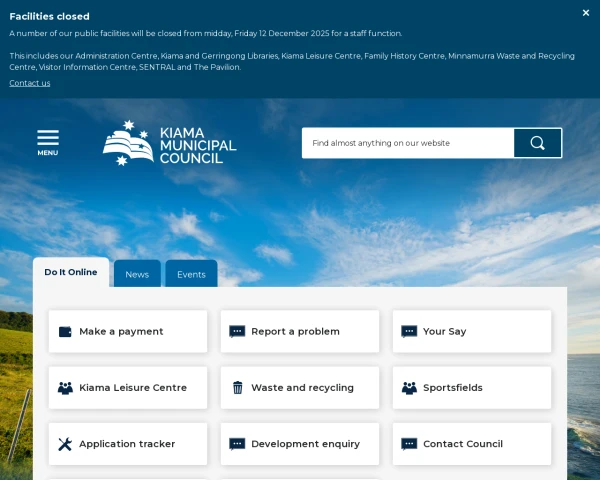
Task: Select the Do It Online tab
Action: point(71,272)
